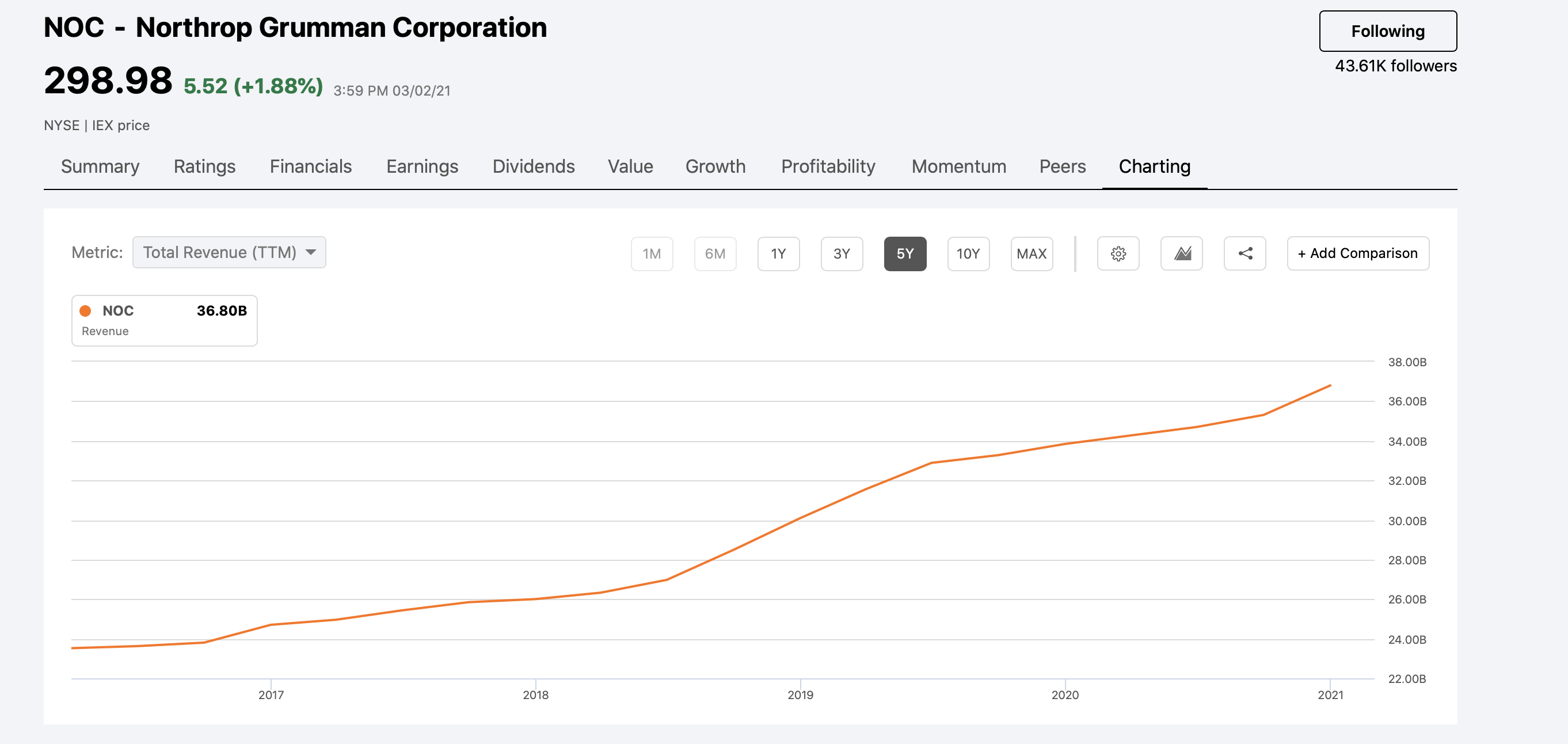Screen dimensions: 1568x744
Task: Open the Value tab
Action: 630,167
